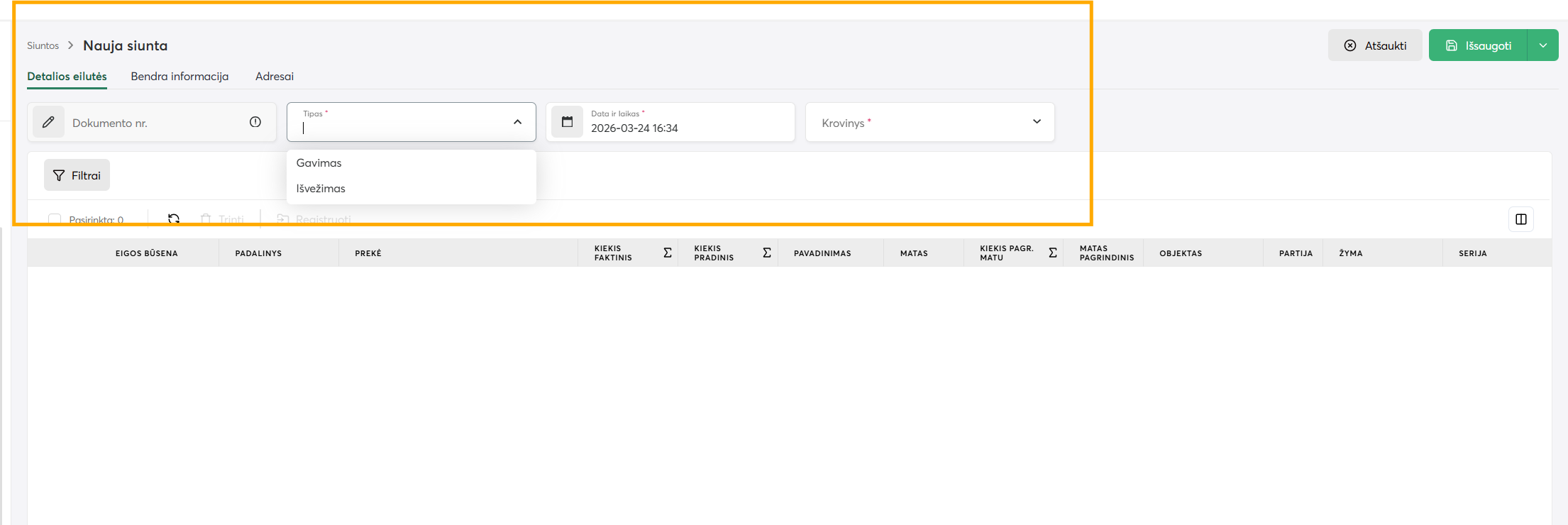Click sum icon in Kiekis Pradinis column

pyautogui.click(x=767, y=253)
